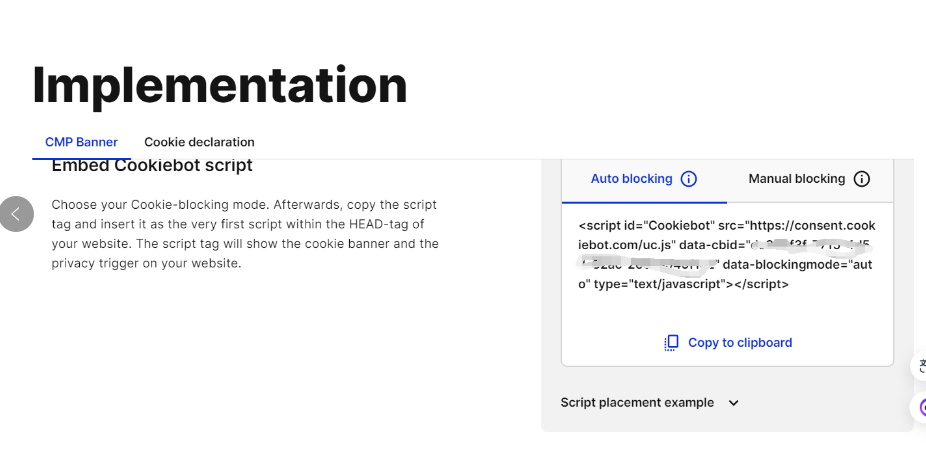The image size is (926, 452).
Task: Click the Cookiebot script code snippet
Action: (727, 255)
